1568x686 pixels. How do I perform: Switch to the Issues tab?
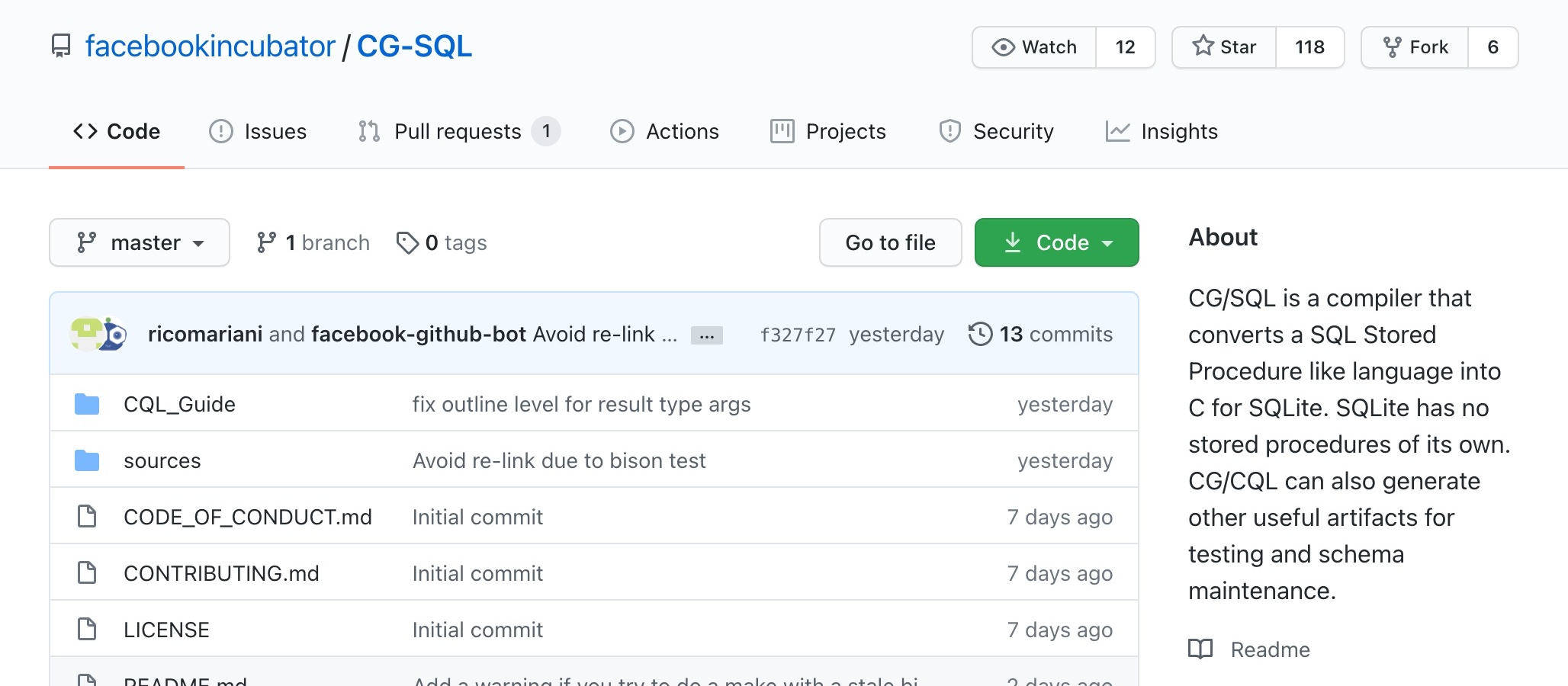click(x=259, y=131)
